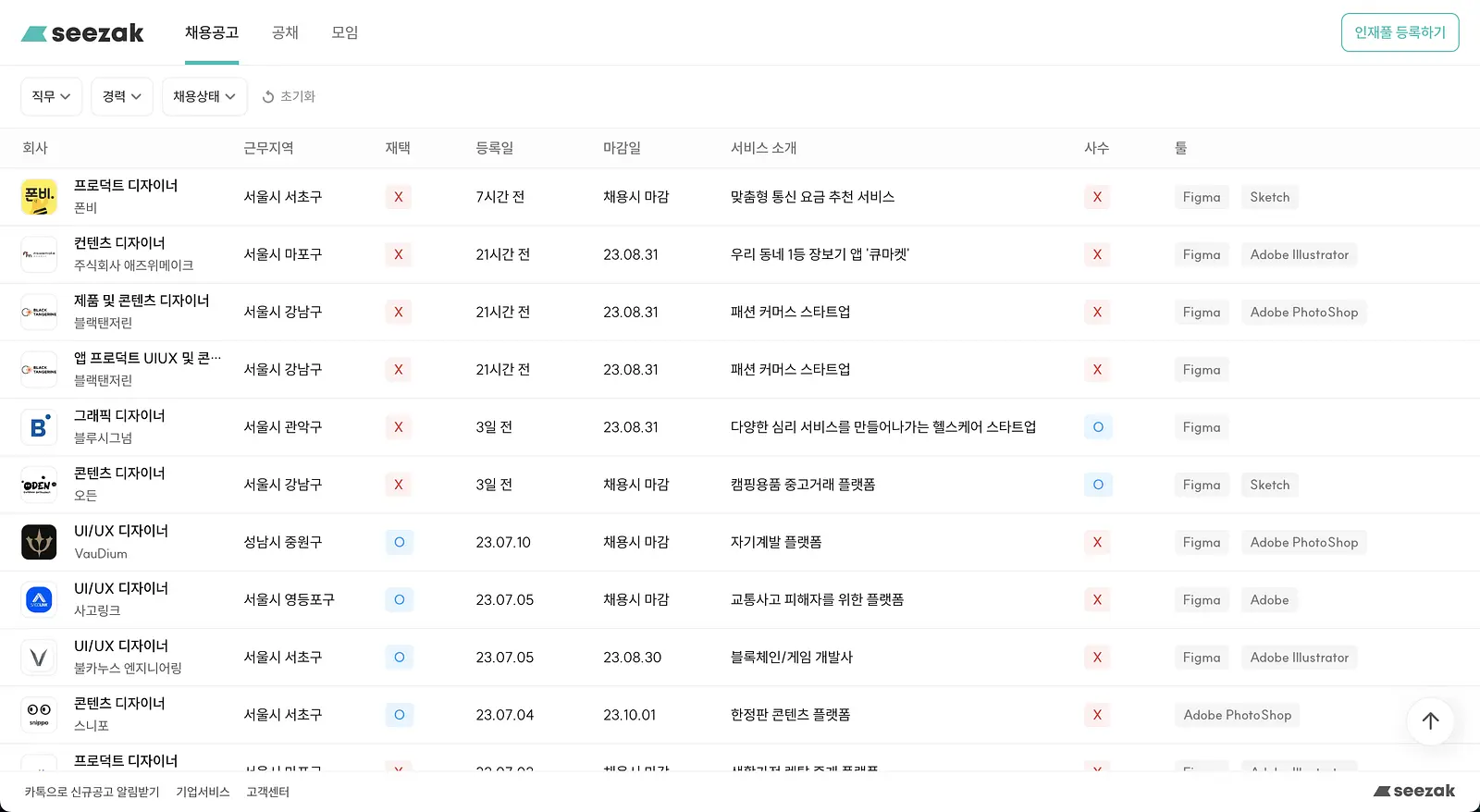
Task: Click the scroll-to-top arrow button
Action: [x=1430, y=720]
